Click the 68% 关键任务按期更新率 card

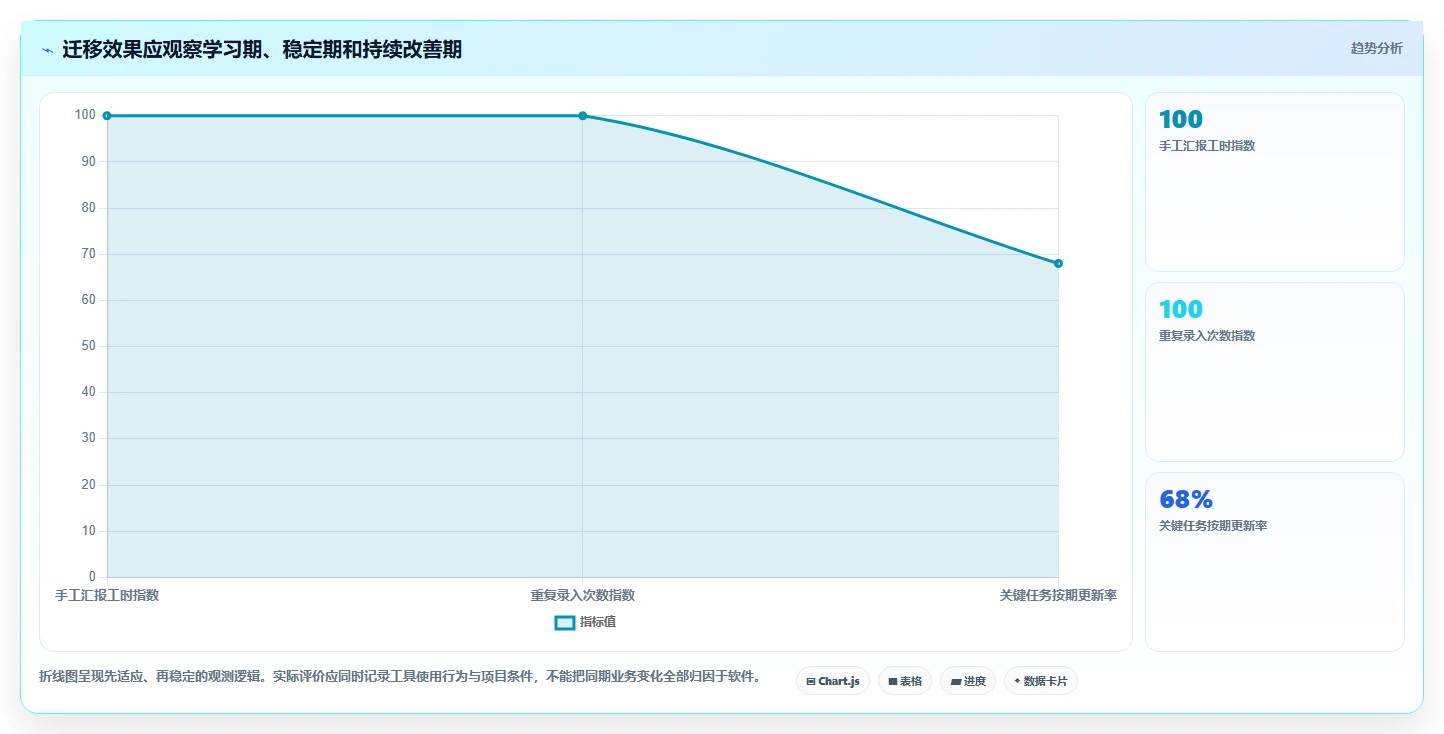pos(1275,562)
